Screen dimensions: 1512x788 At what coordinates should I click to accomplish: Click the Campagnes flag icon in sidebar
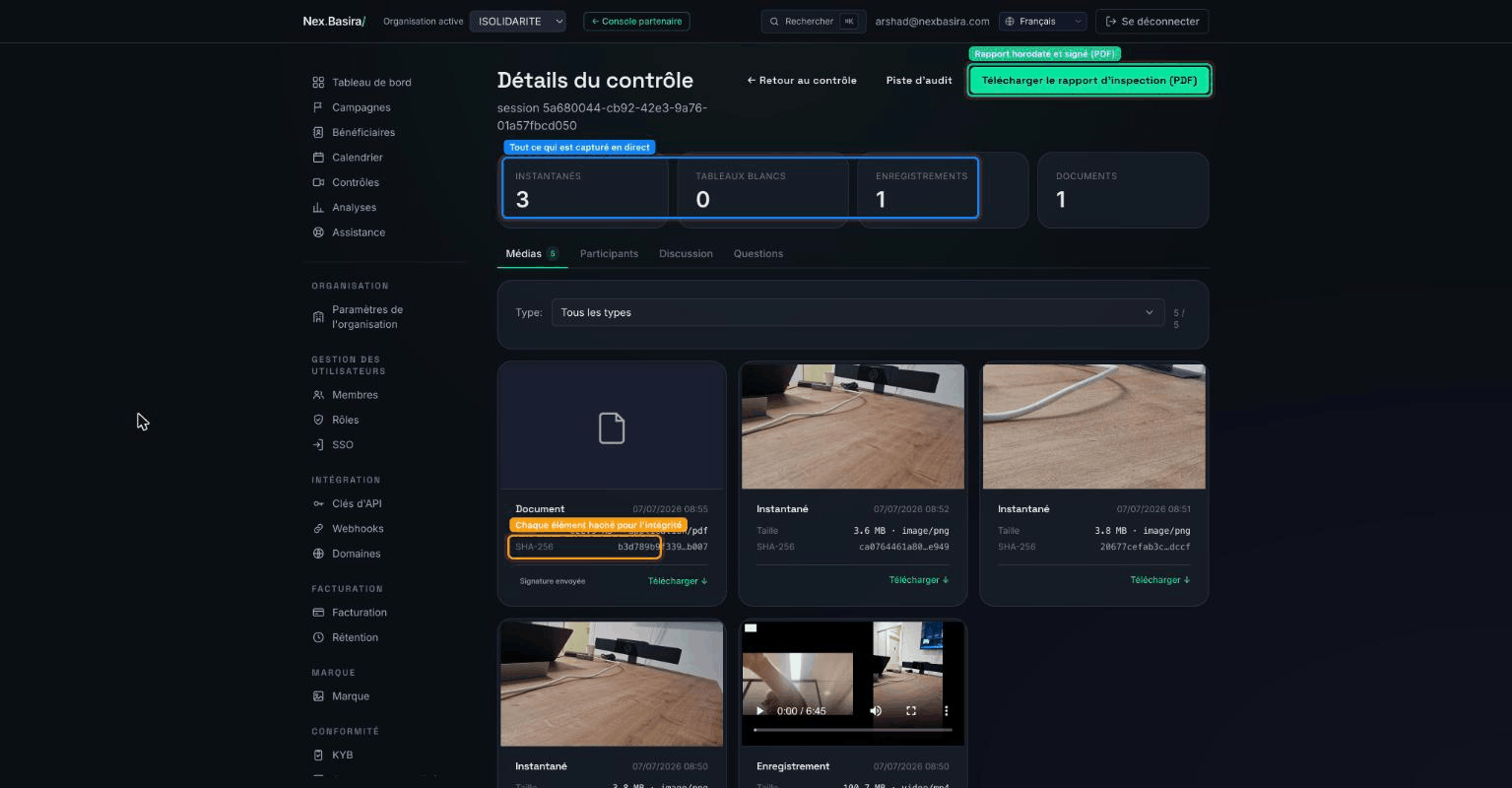point(318,107)
